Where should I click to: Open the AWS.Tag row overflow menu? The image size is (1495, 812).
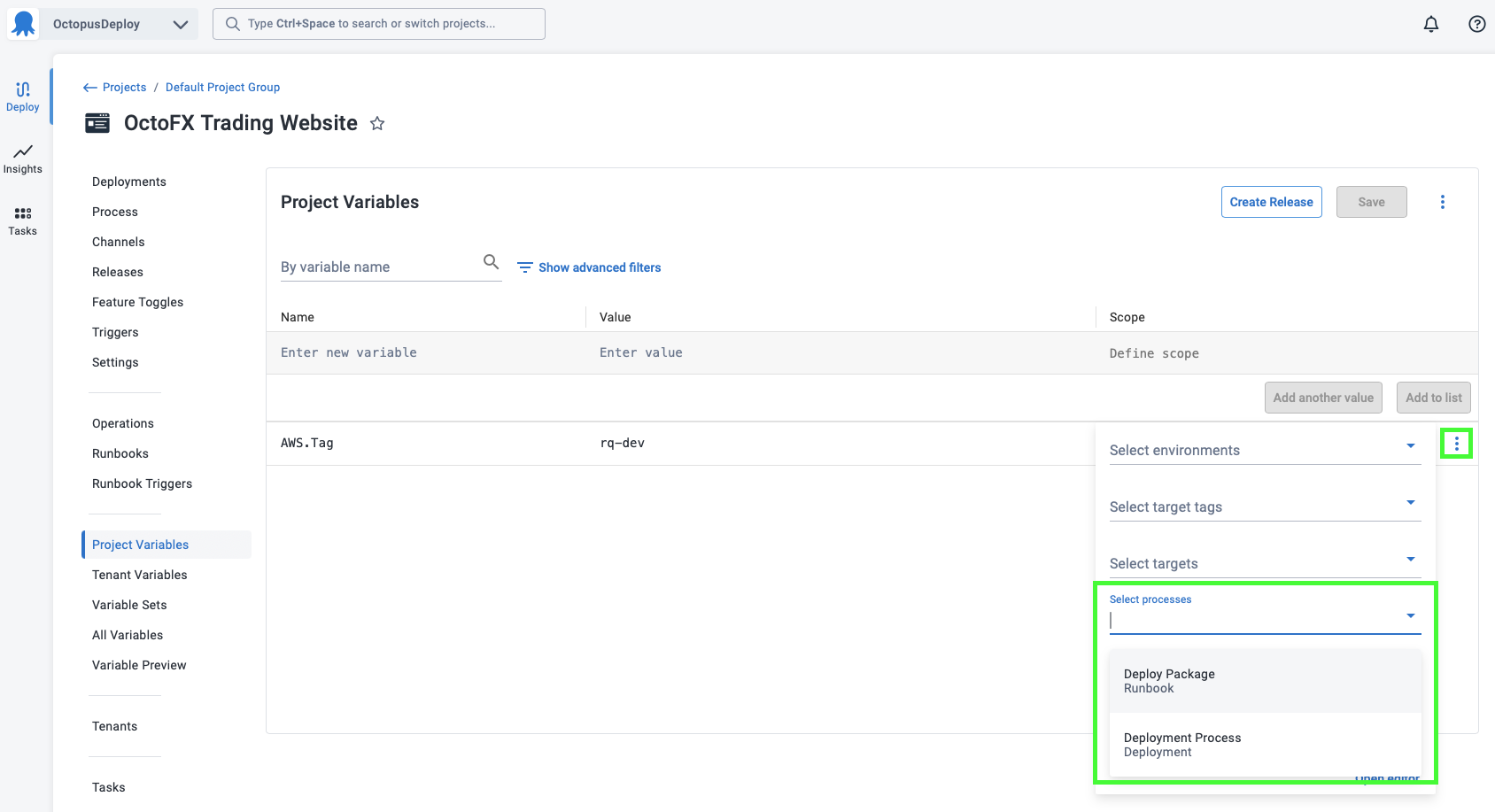(x=1457, y=444)
